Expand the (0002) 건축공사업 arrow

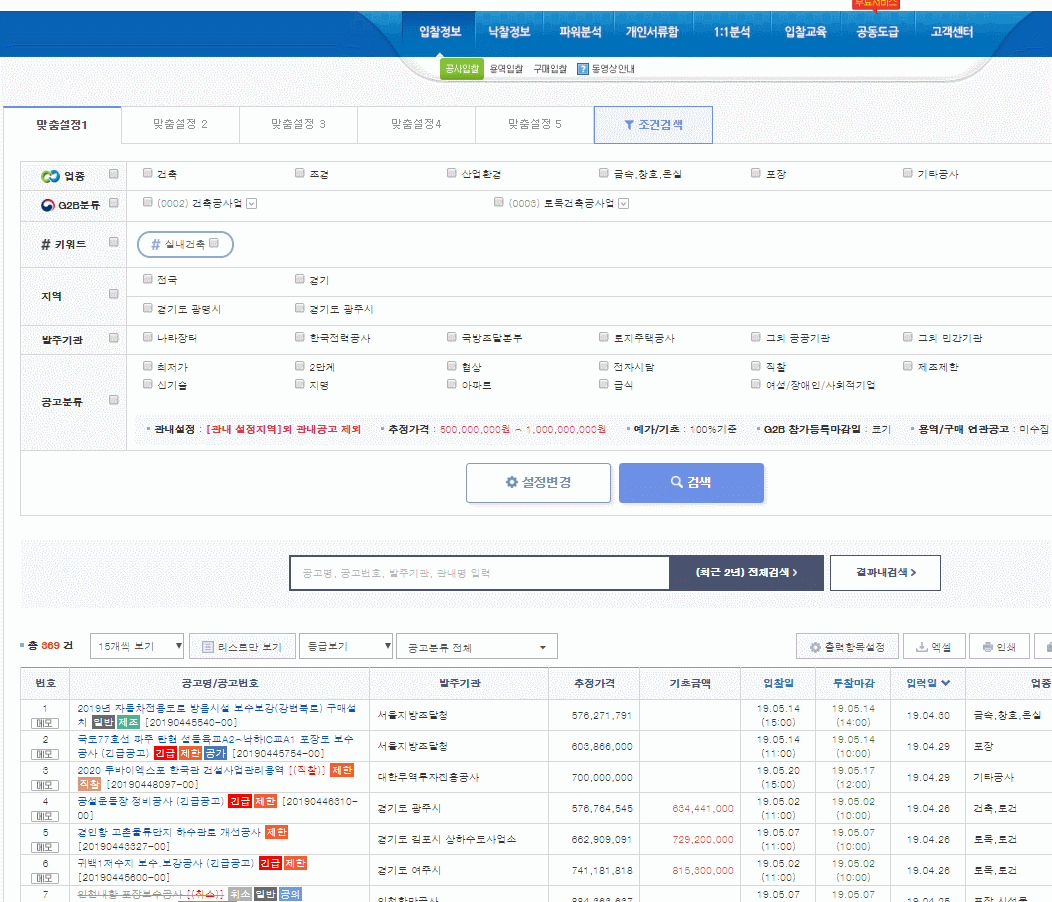point(252,203)
